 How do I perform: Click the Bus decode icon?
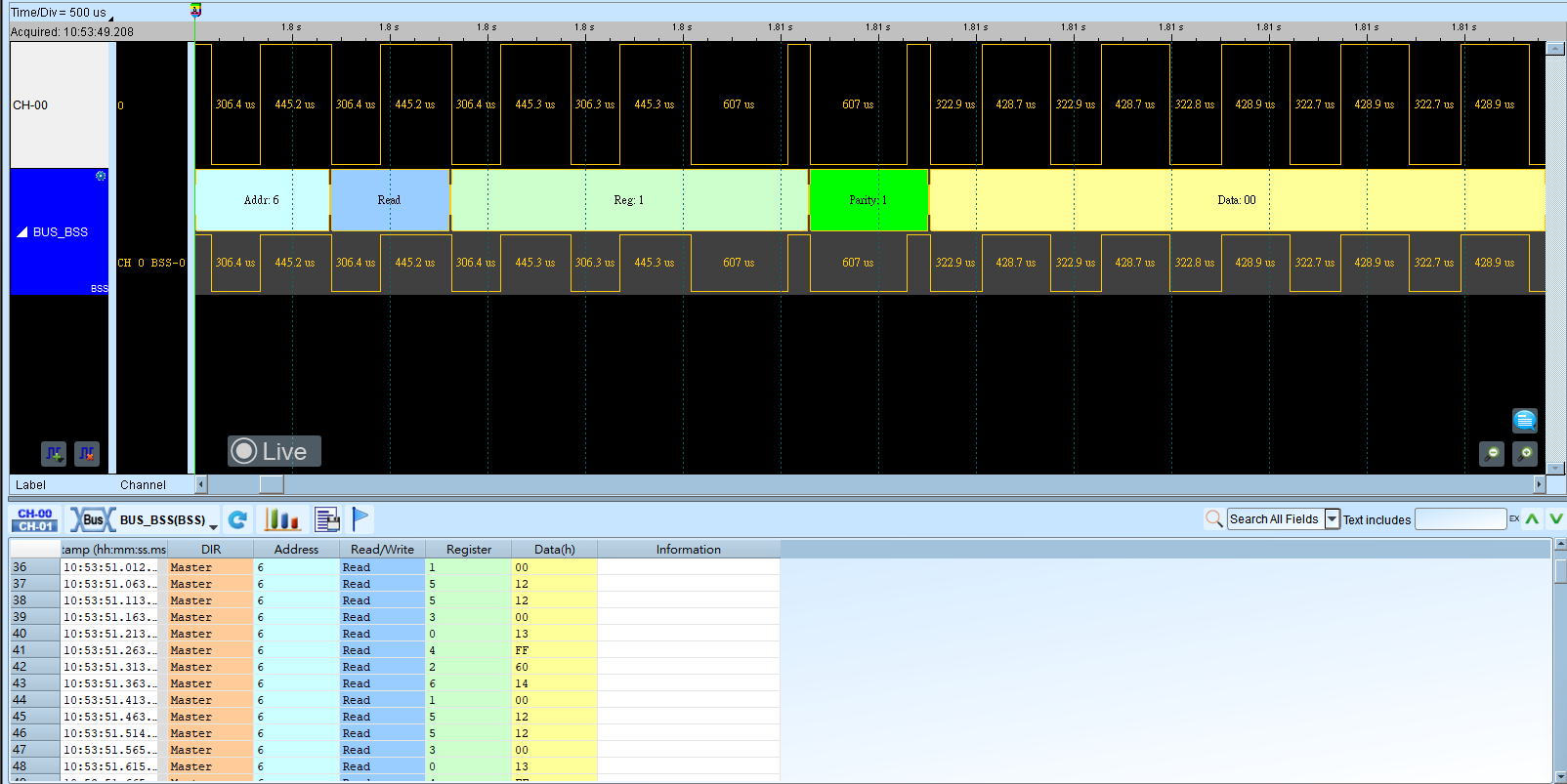tap(92, 519)
